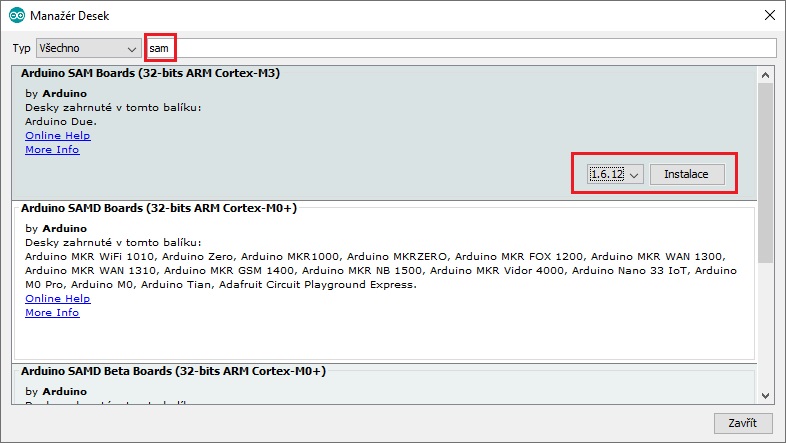Click the vertical scrollbar thumb
Image resolution: width=786 pixels, height=443 pixels.
tap(765, 173)
